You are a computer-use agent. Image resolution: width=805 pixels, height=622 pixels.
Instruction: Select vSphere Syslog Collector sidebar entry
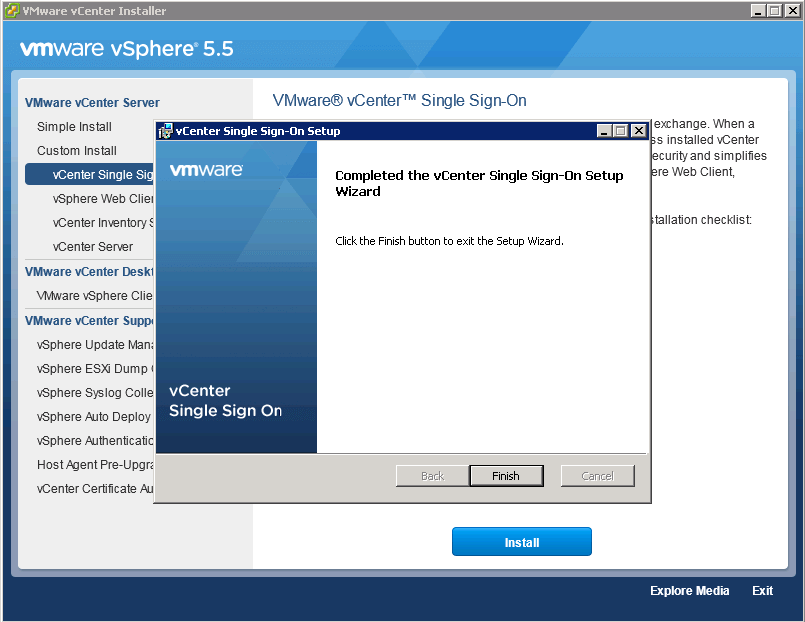pyautogui.click(x=95, y=393)
